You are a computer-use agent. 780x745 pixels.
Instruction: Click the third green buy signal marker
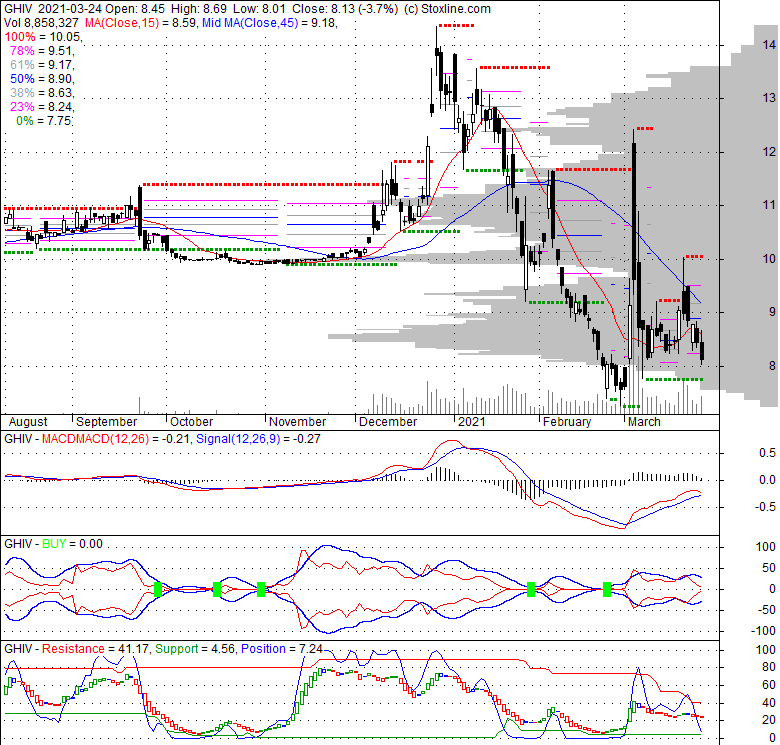(261, 589)
